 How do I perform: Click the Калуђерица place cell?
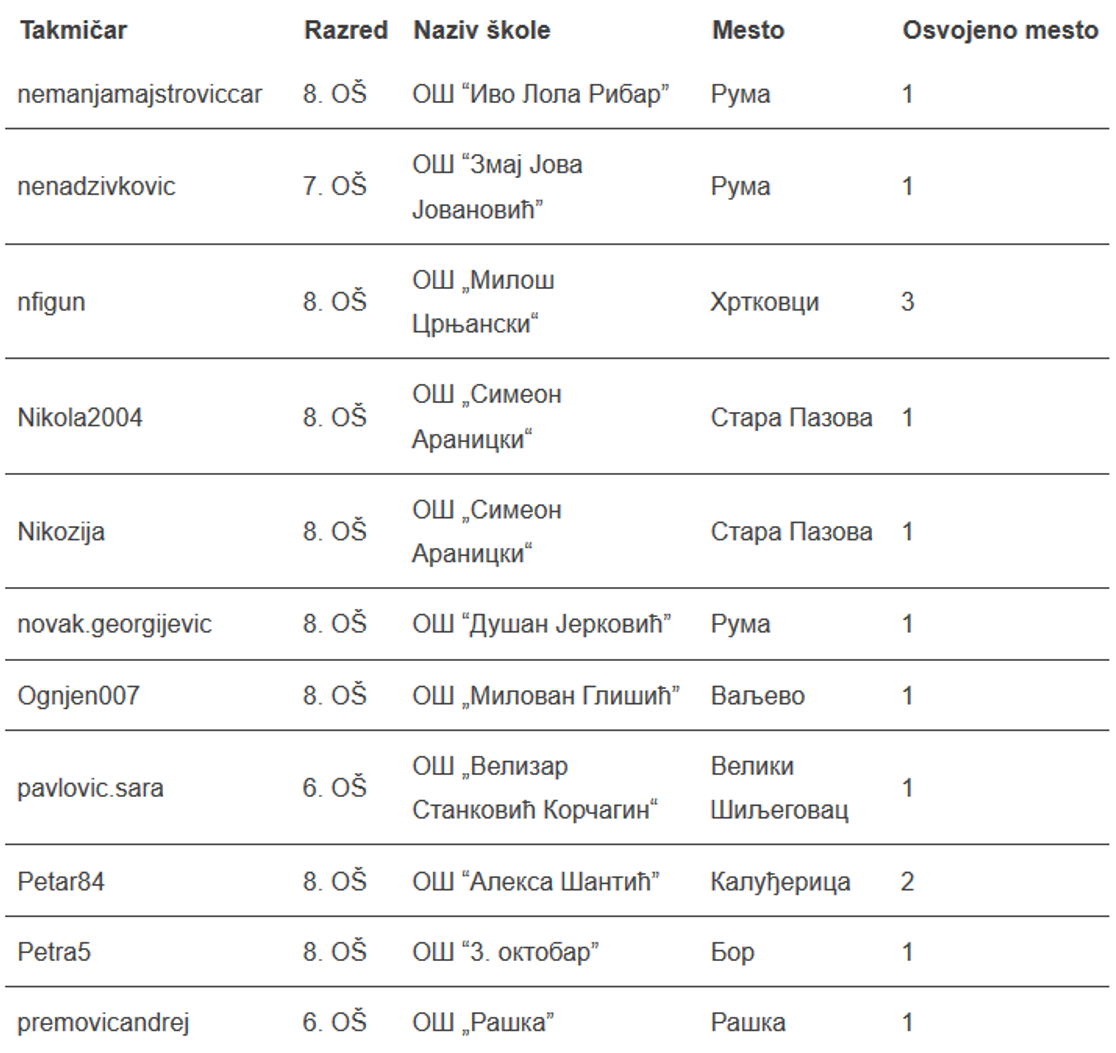pos(781,882)
